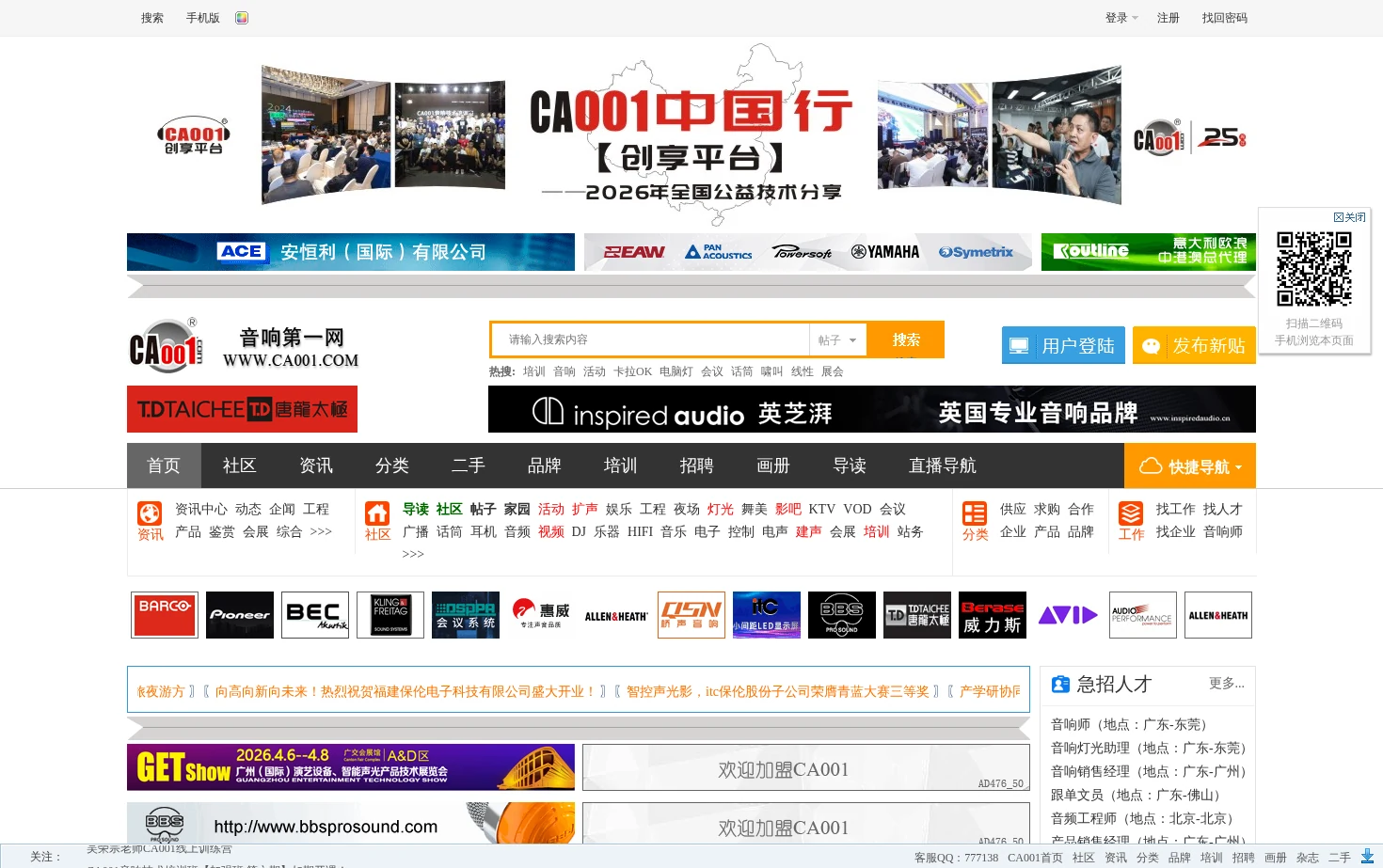Click the bbsprosound.com banner

click(351, 825)
